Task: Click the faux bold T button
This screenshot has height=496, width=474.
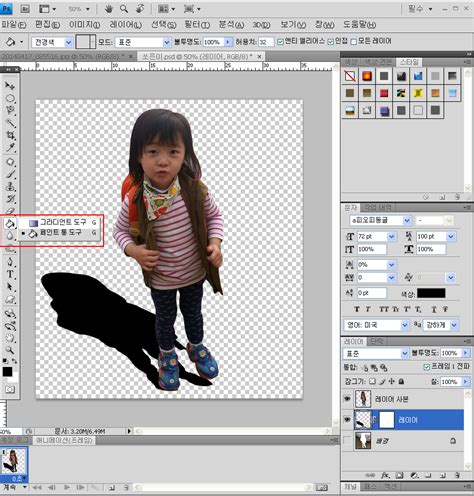Action: pos(356,309)
